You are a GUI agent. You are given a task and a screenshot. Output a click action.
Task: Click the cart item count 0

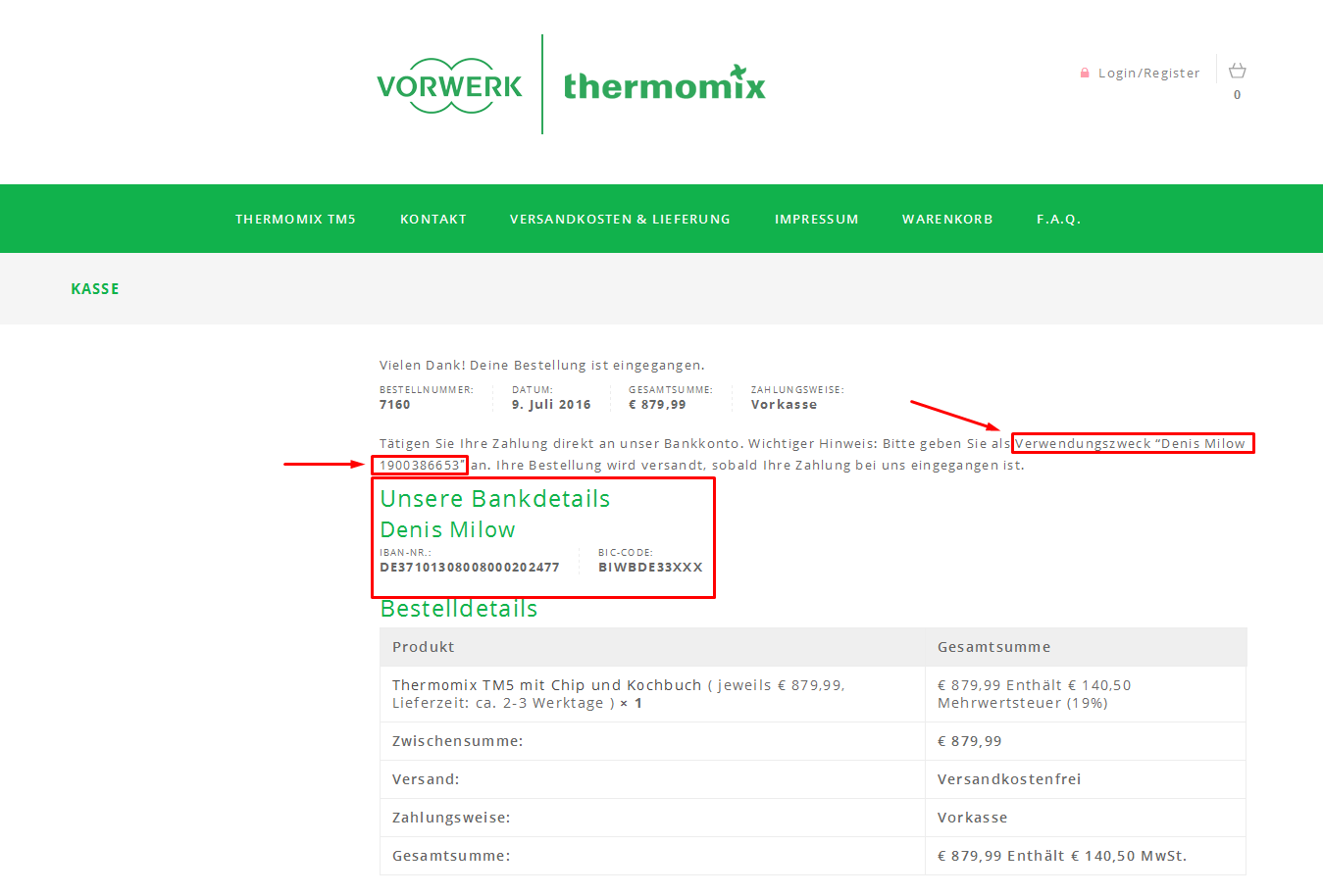click(x=1238, y=95)
